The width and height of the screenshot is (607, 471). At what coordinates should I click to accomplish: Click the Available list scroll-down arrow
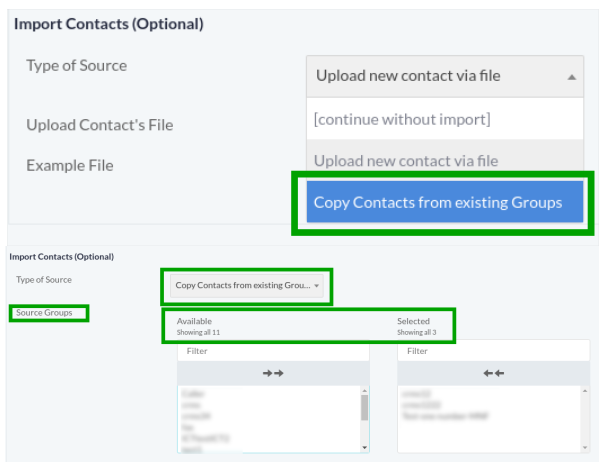[x=364, y=447]
